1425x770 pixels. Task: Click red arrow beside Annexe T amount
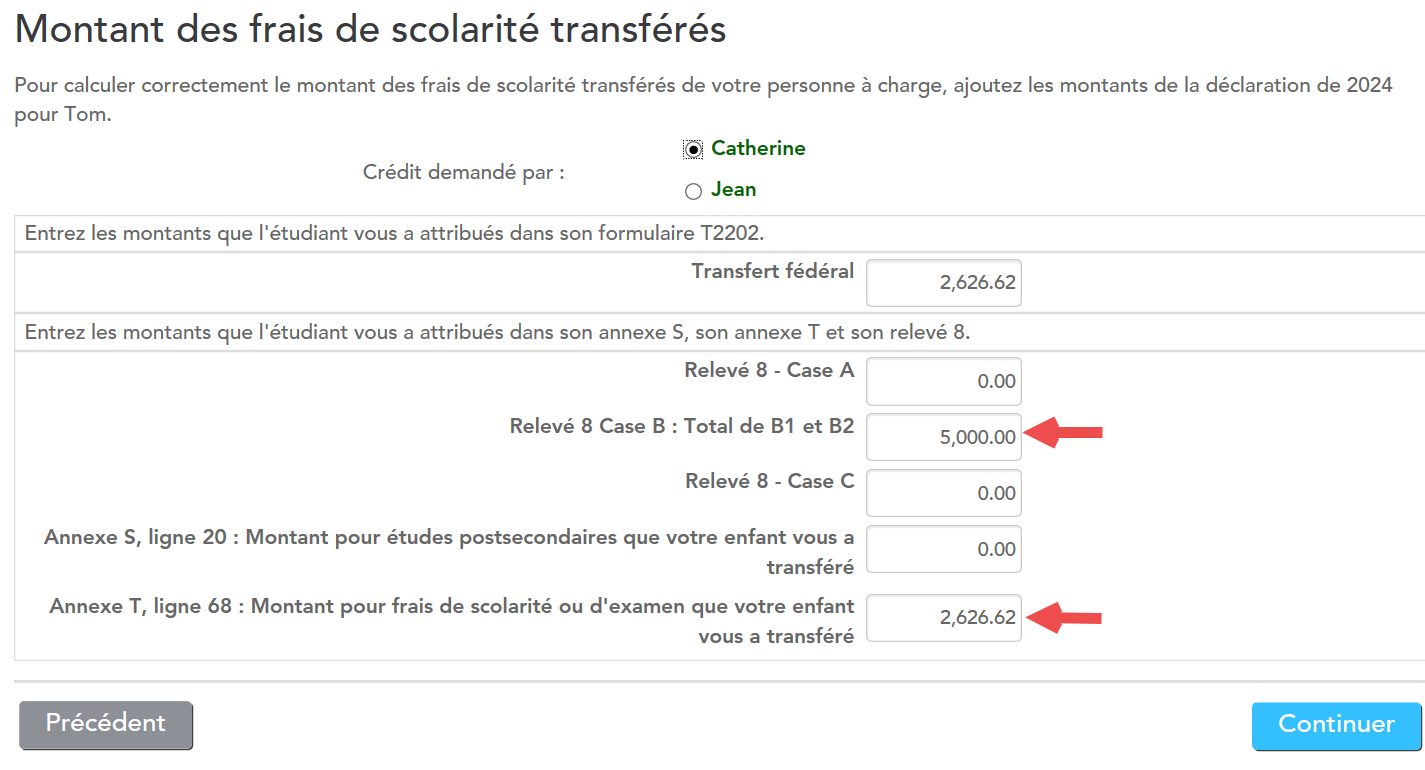[1065, 618]
